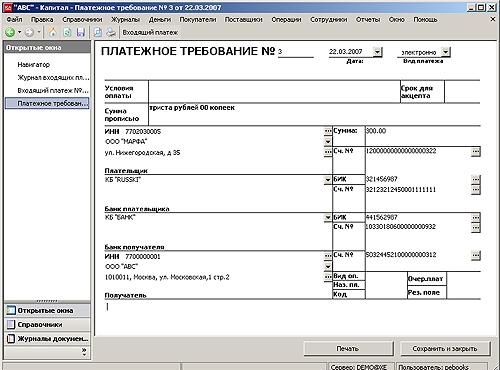
Task: Click the Save floppy disk icon
Action: 81,32
